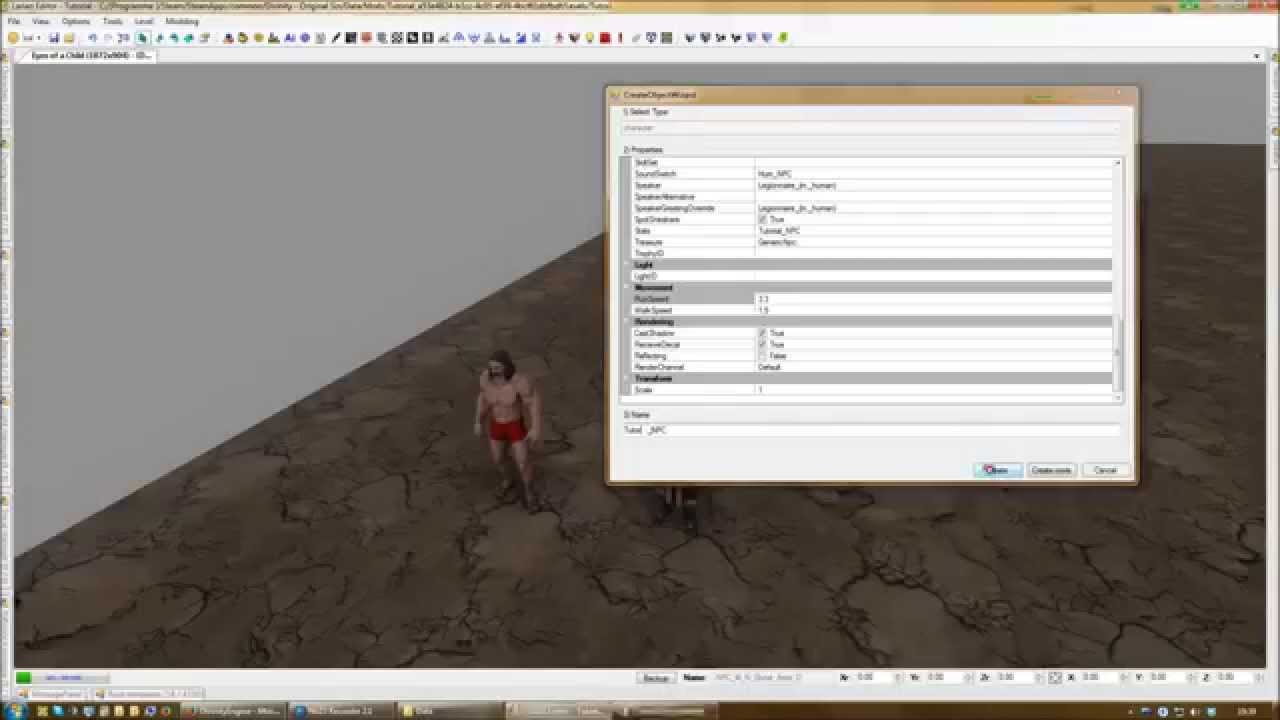Open the Tools menu
Viewport: 1280px width, 720px height.
point(113,21)
